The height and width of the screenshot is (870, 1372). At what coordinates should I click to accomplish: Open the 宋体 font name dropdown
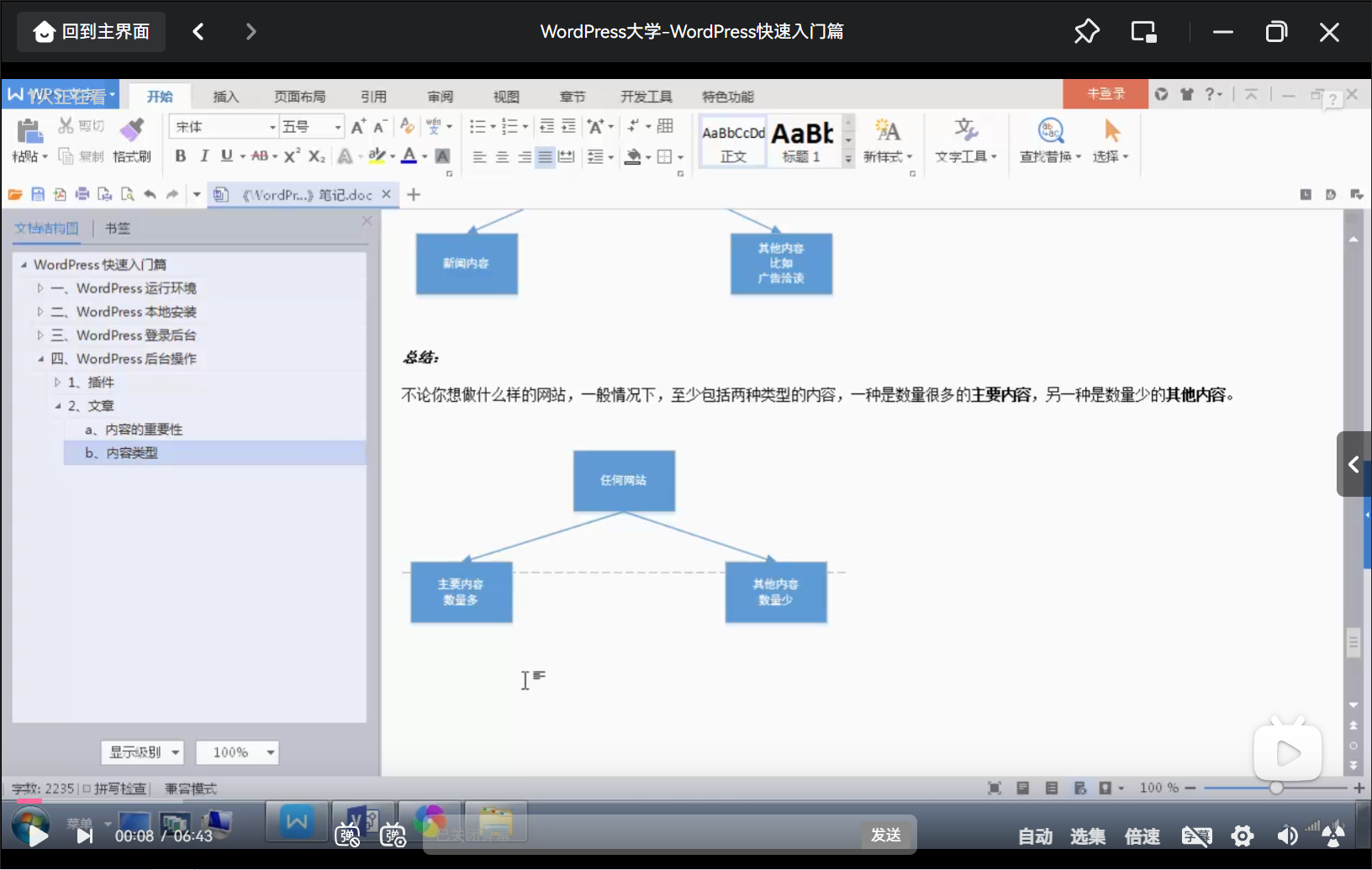(x=272, y=128)
